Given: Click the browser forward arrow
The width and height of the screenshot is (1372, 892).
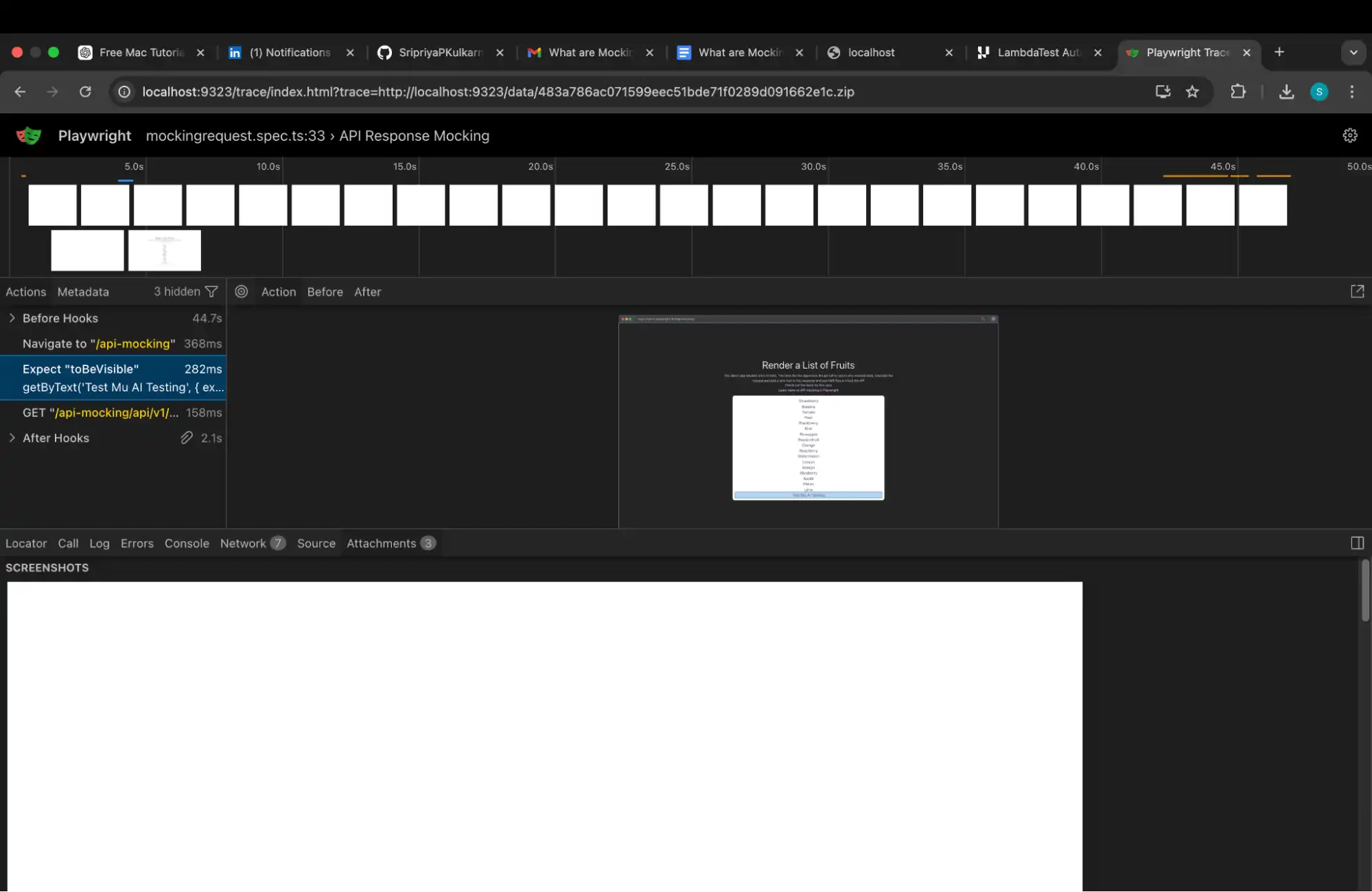Looking at the screenshot, I should click(52, 92).
